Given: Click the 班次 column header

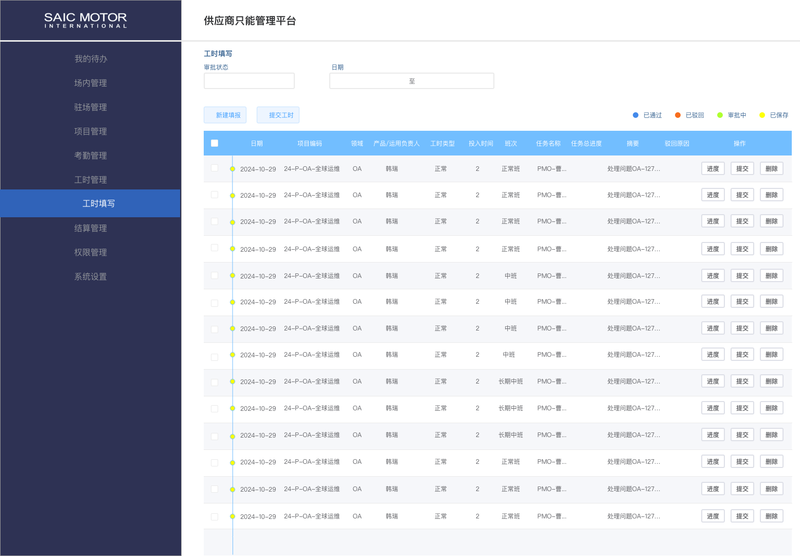Looking at the screenshot, I should 511,143.
